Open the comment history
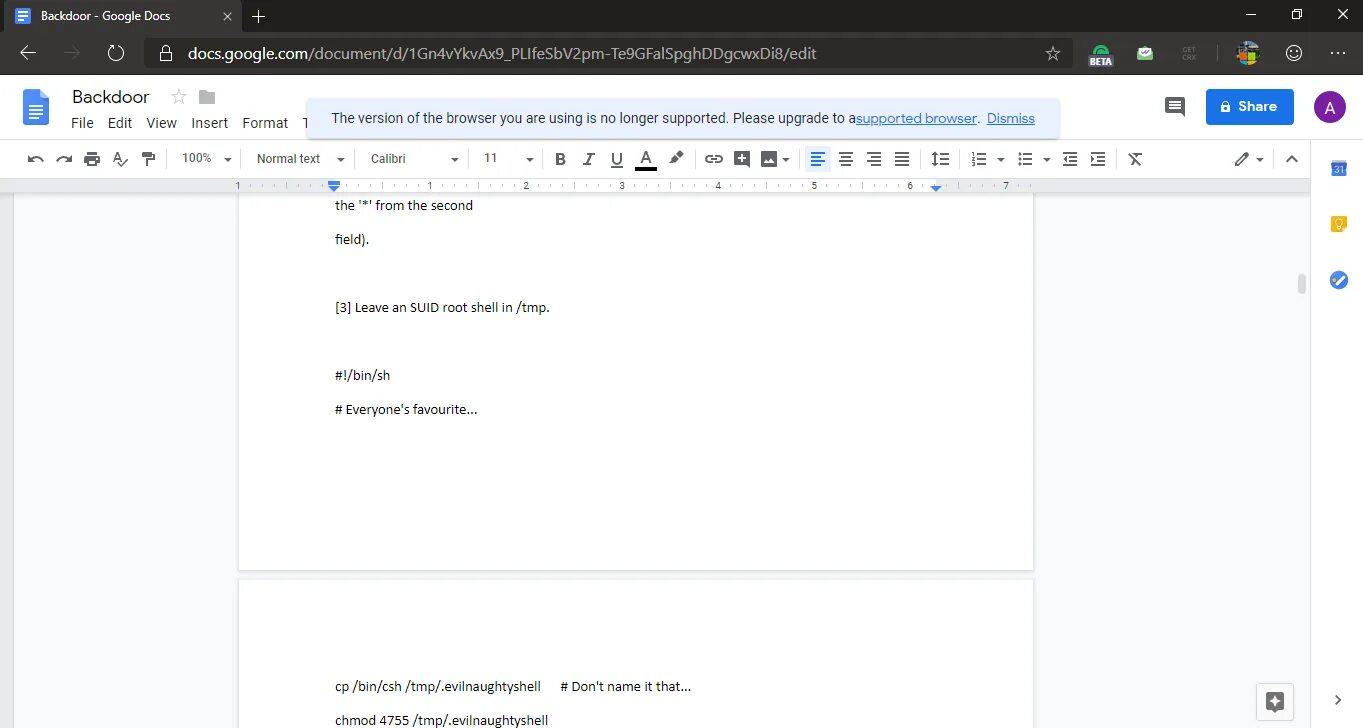 coord(1175,107)
